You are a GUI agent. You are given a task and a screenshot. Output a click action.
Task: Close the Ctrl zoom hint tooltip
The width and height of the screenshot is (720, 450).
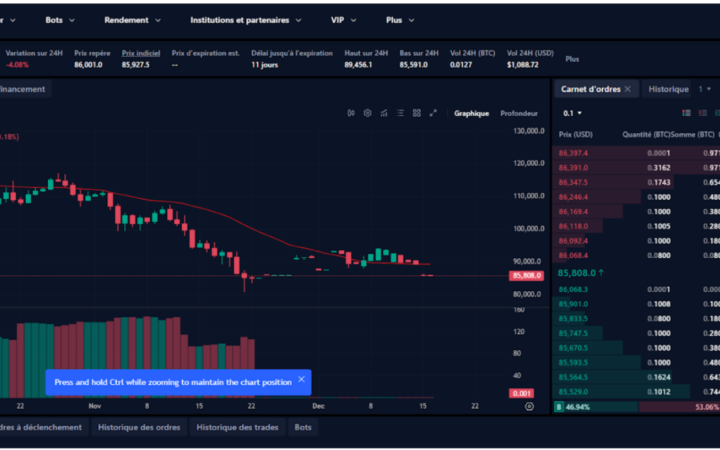[x=301, y=380]
